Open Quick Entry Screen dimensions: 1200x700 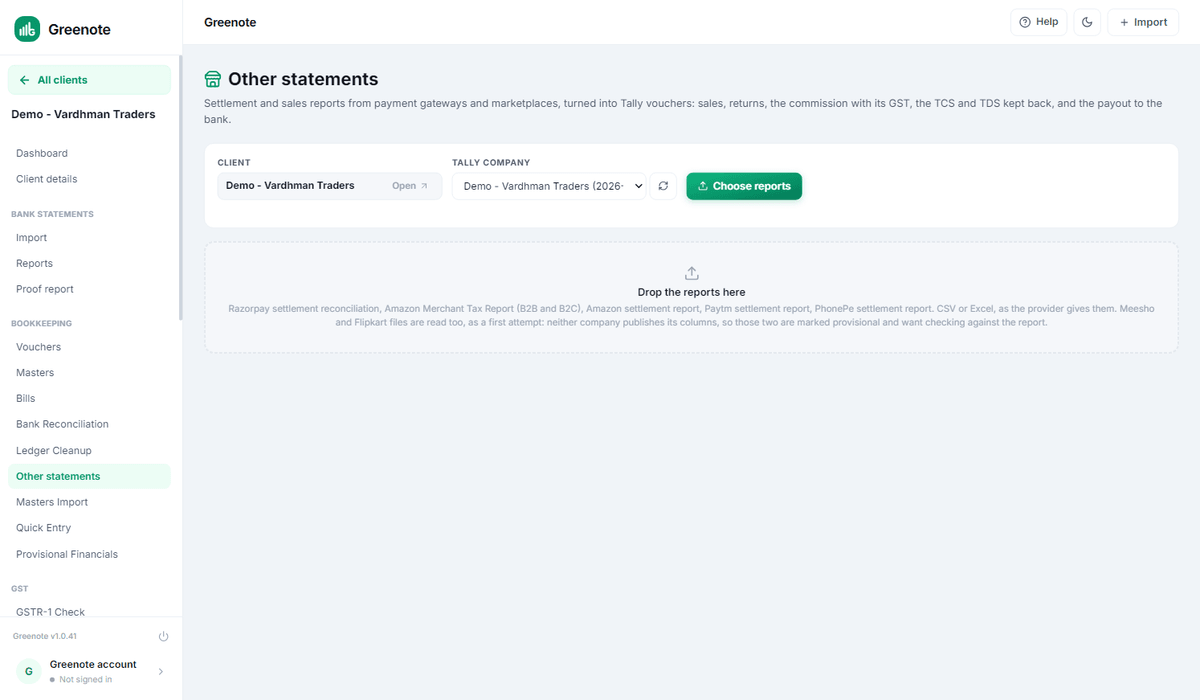coord(89,528)
